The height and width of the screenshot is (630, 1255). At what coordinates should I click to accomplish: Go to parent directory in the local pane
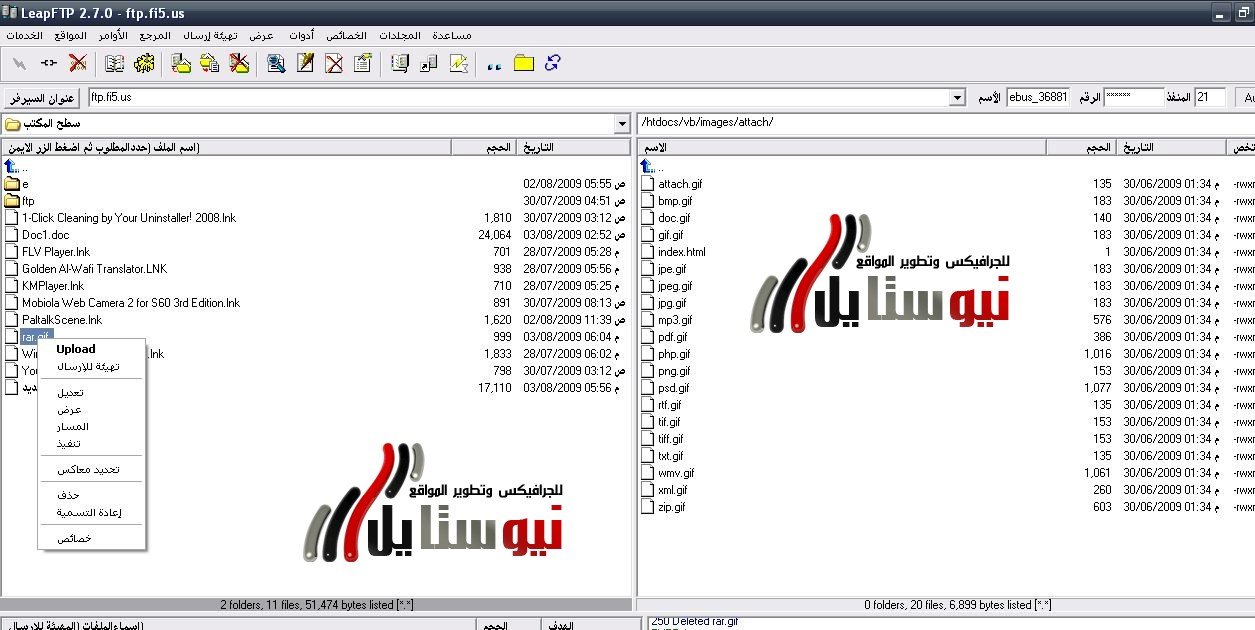pyautogui.click(x=11, y=167)
